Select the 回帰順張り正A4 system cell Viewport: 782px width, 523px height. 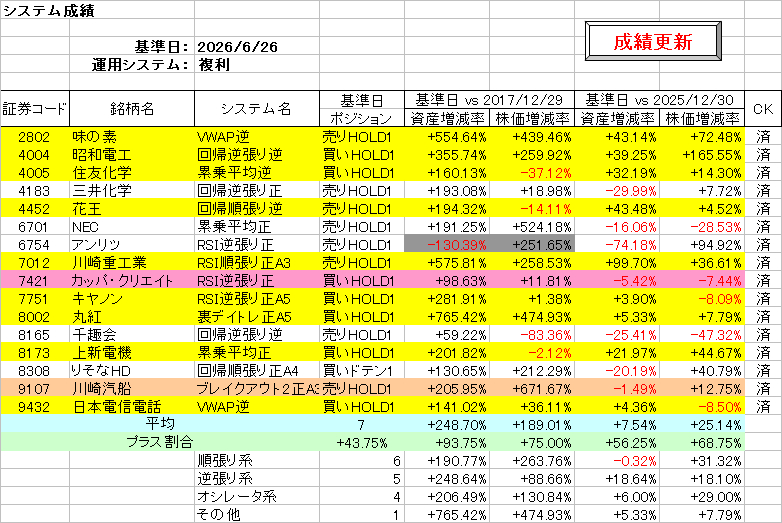257,370
